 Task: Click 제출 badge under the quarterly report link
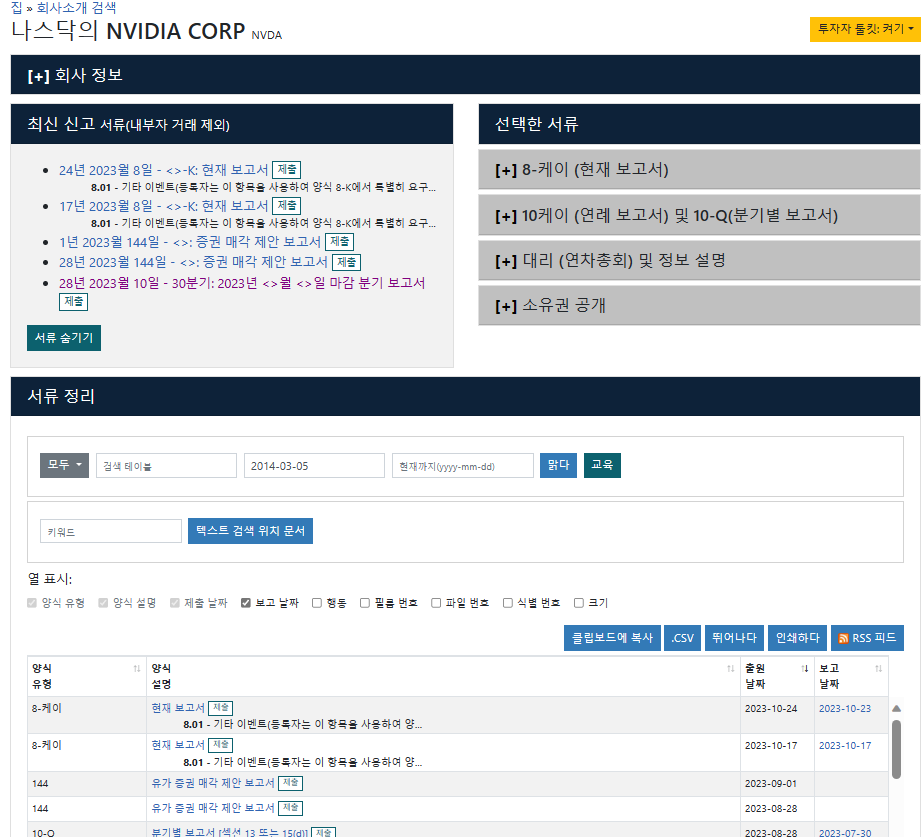click(74, 301)
